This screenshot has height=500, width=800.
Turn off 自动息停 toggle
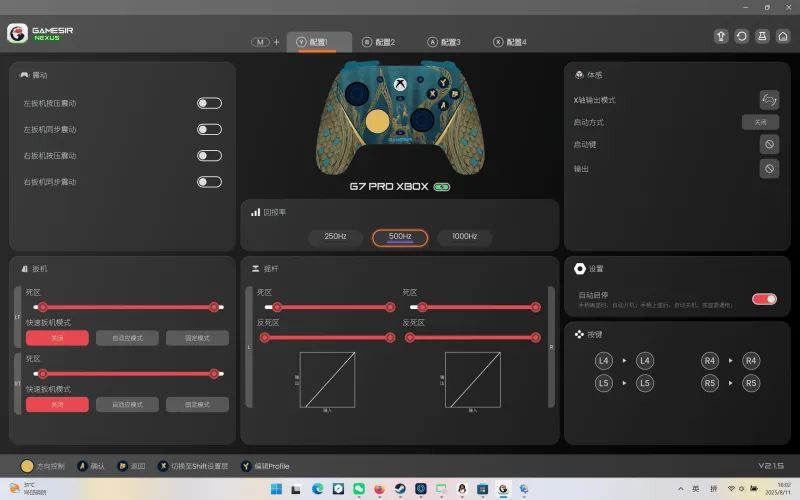(x=764, y=299)
